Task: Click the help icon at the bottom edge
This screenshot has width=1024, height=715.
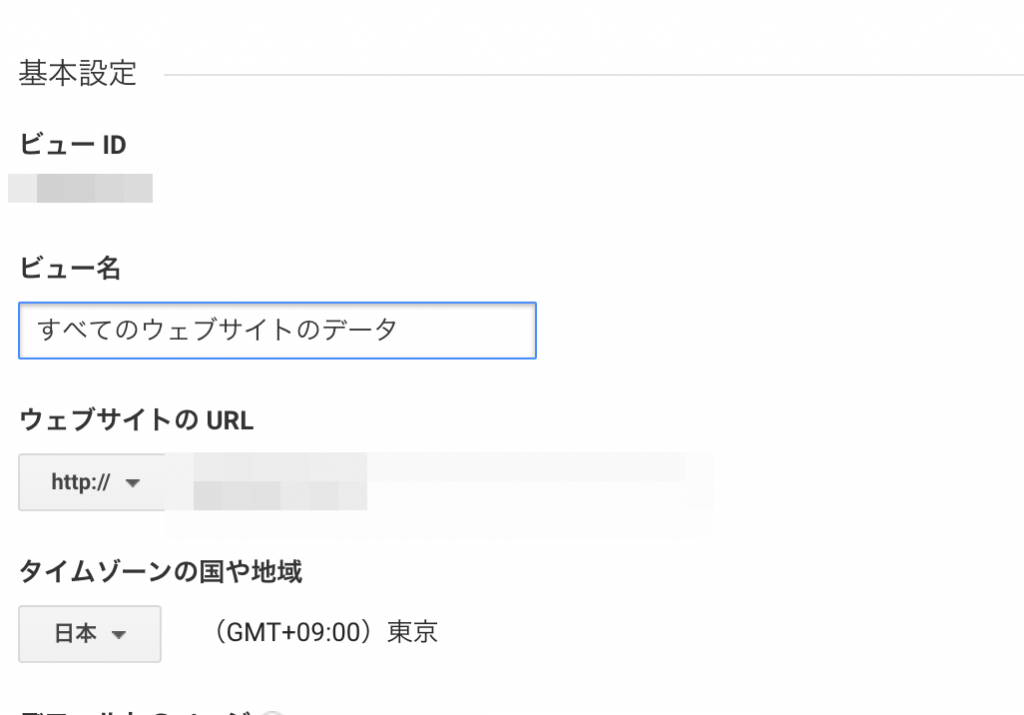Action: coord(273,712)
